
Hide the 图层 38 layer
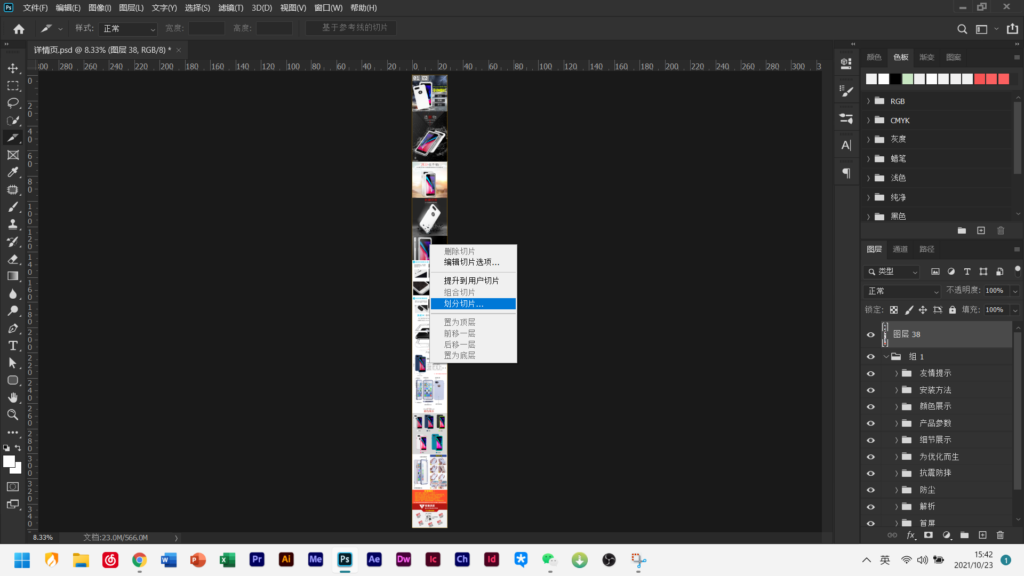870,335
